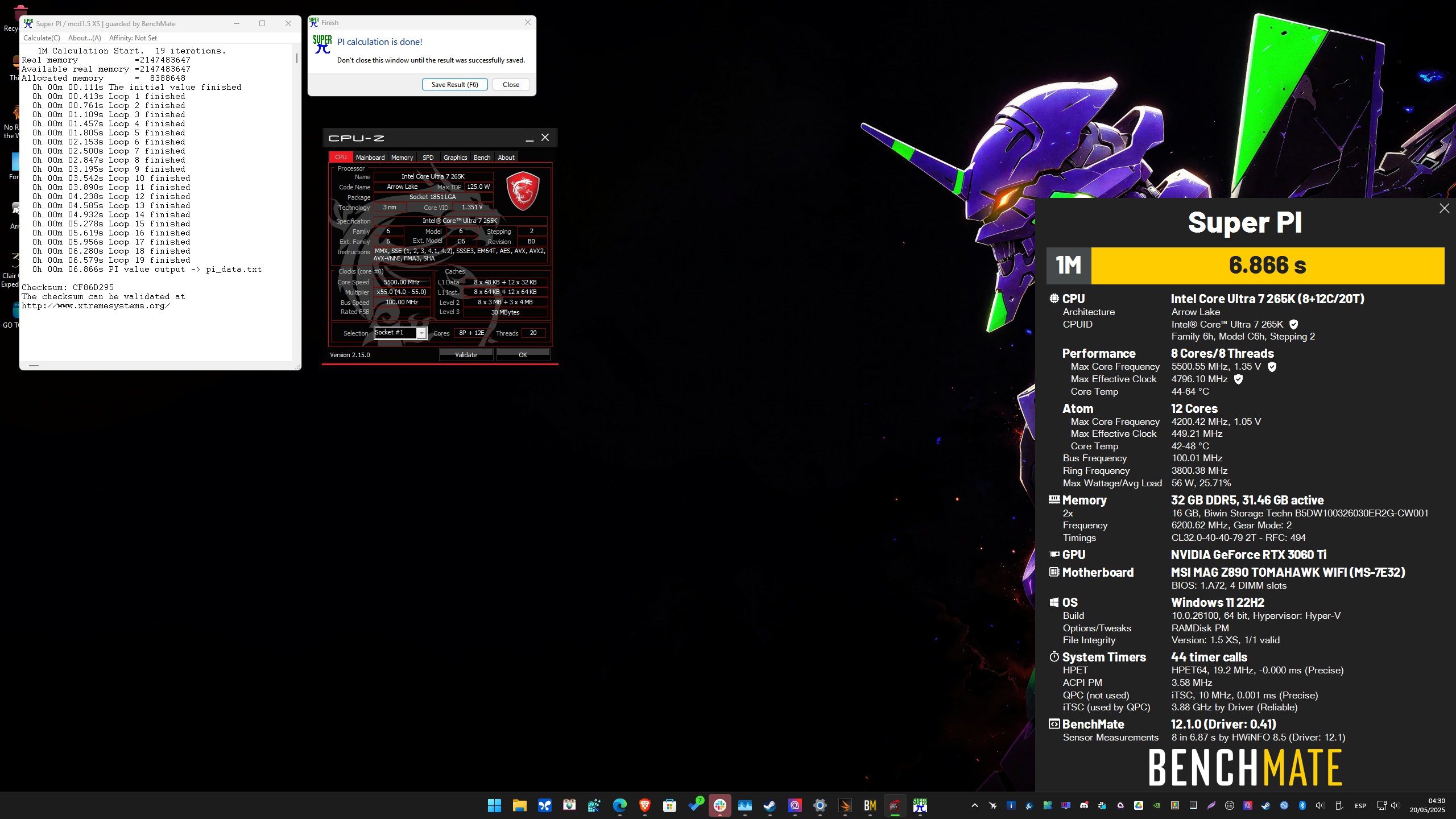Click the ESP language indicator

pos(1360,806)
